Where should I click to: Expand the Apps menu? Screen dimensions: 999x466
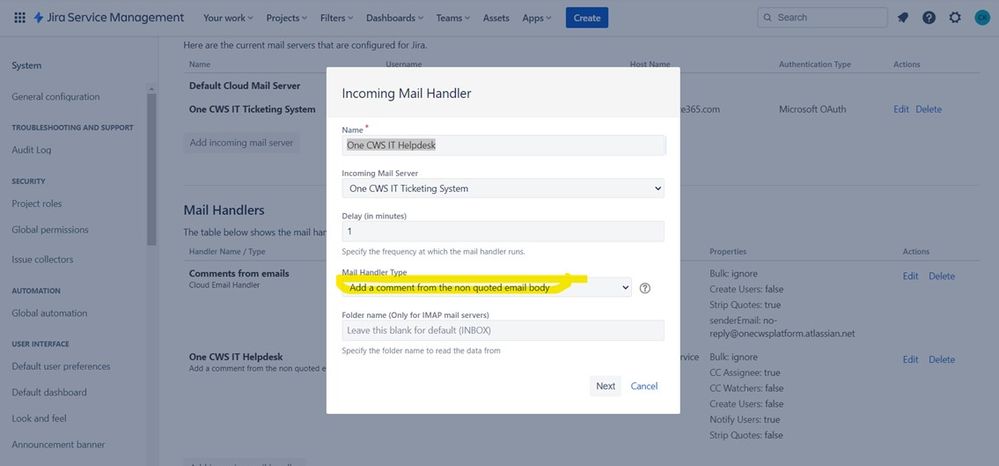coord(536,18)
